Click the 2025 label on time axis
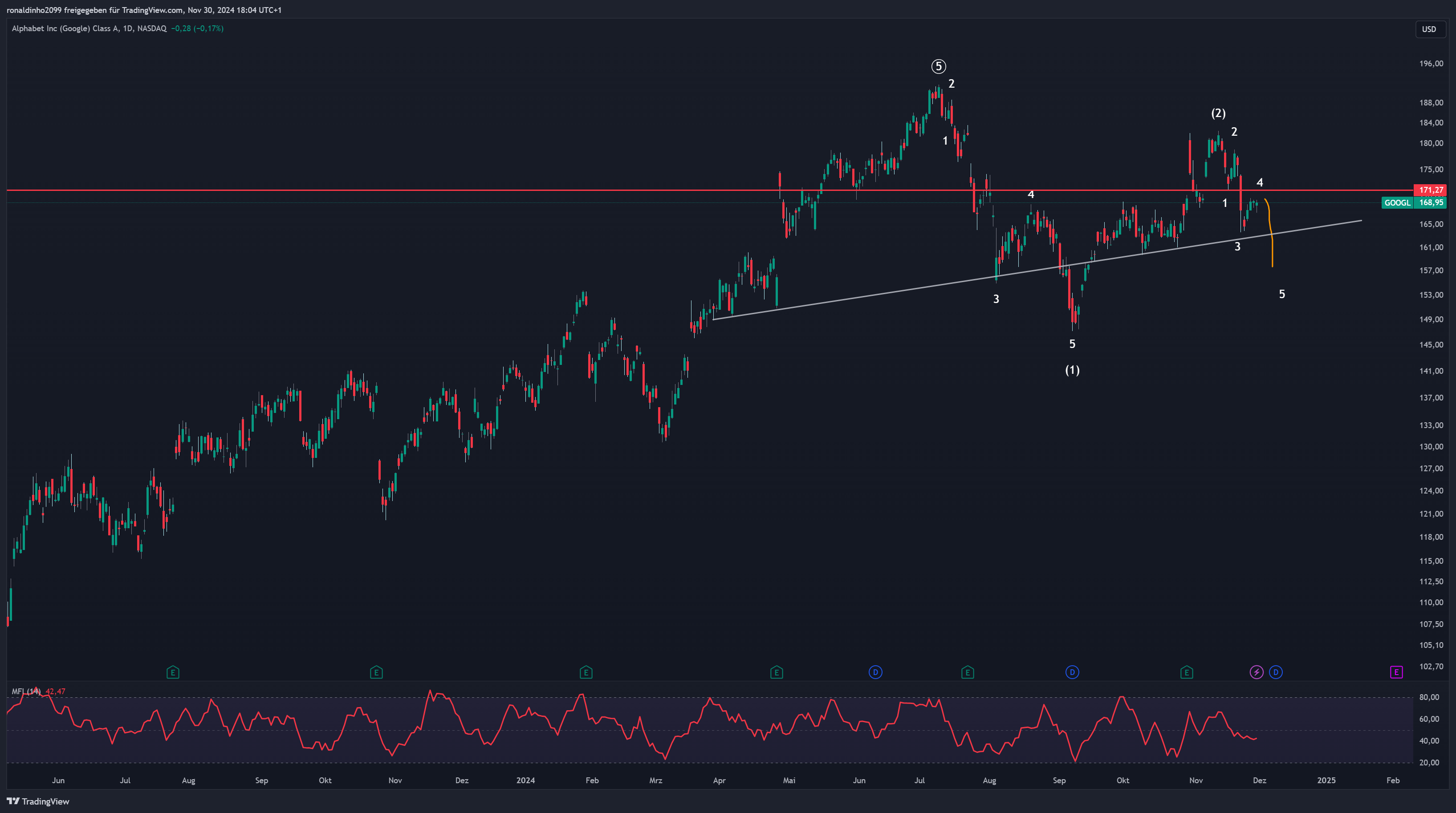 (1326, 780)
